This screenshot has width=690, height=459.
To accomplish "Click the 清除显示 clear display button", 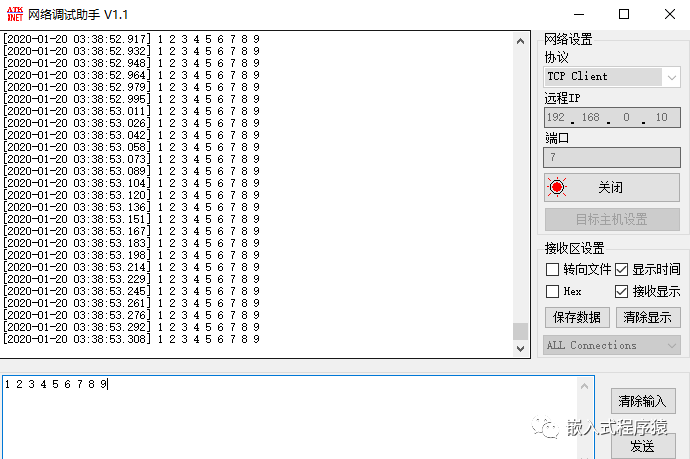I will [648, 317].
